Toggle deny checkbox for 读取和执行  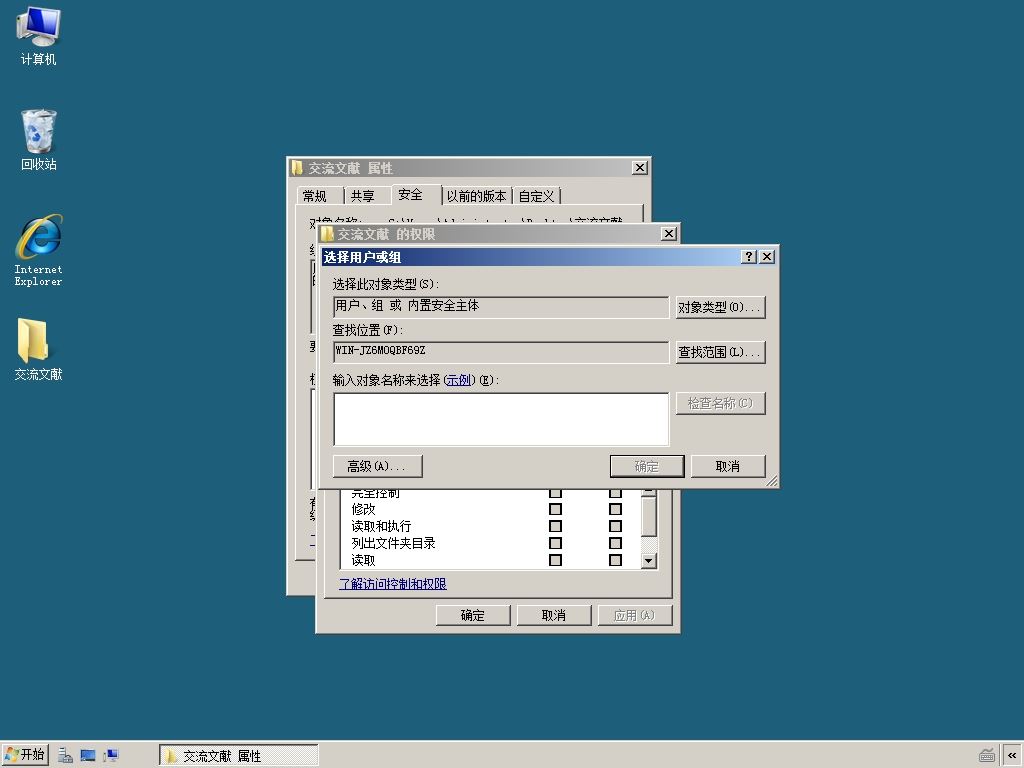coord(615,526)
